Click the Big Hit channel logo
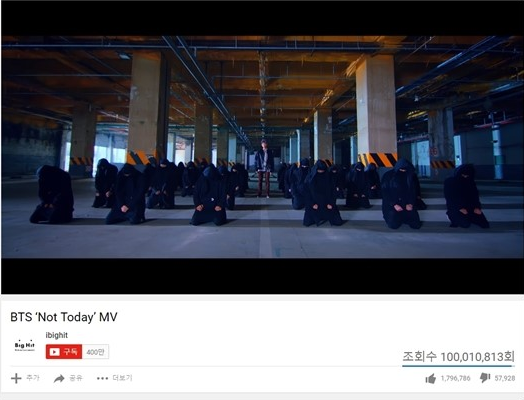The image size is (524, 400). (x=24, y=345)
